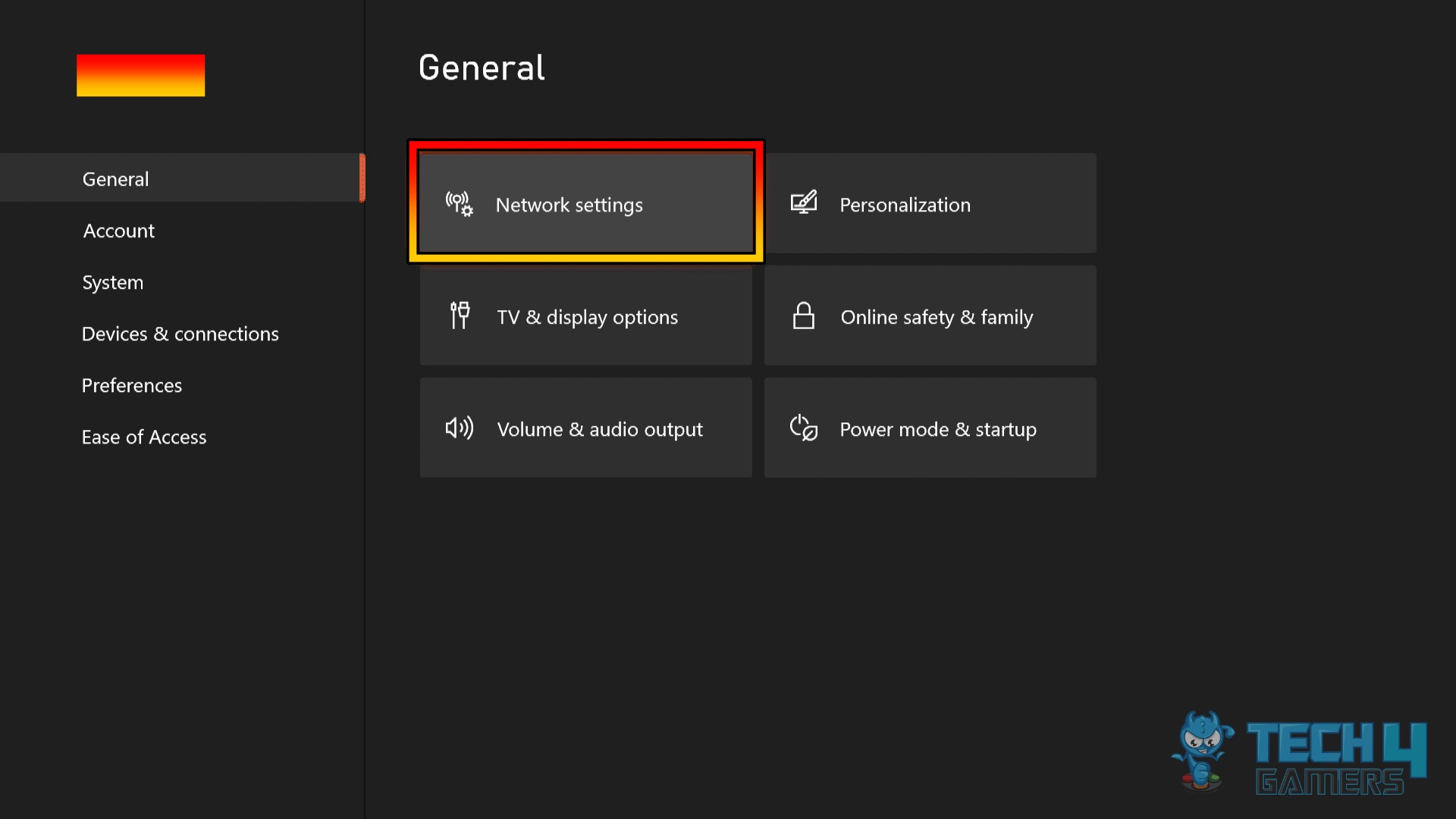Open the Ease of Access section
Viewport: 1456px width, 819px height.
(x=144, y=437)
